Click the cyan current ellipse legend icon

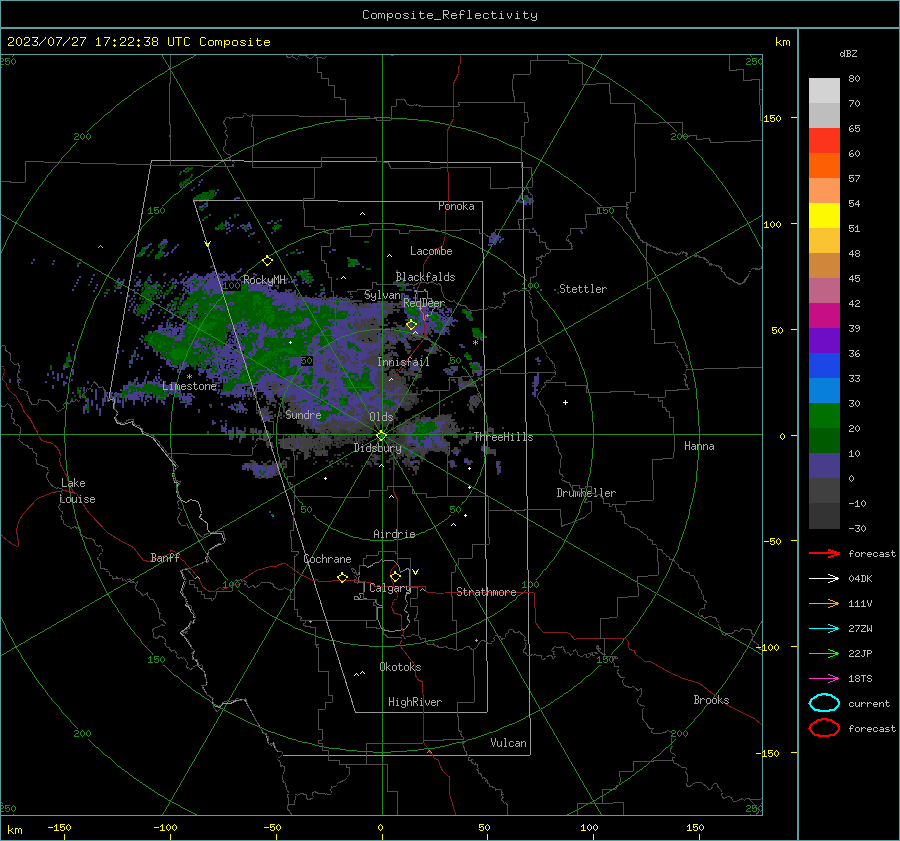click(x=824, y=703)
